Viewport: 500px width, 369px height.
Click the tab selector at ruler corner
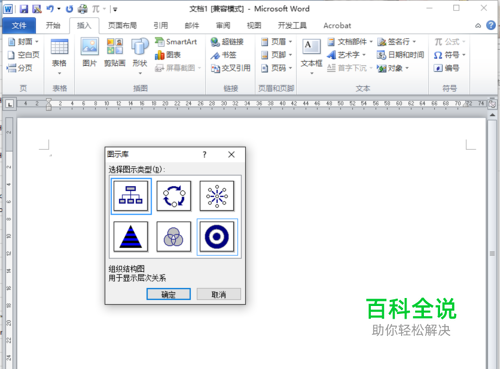point(10,104)
